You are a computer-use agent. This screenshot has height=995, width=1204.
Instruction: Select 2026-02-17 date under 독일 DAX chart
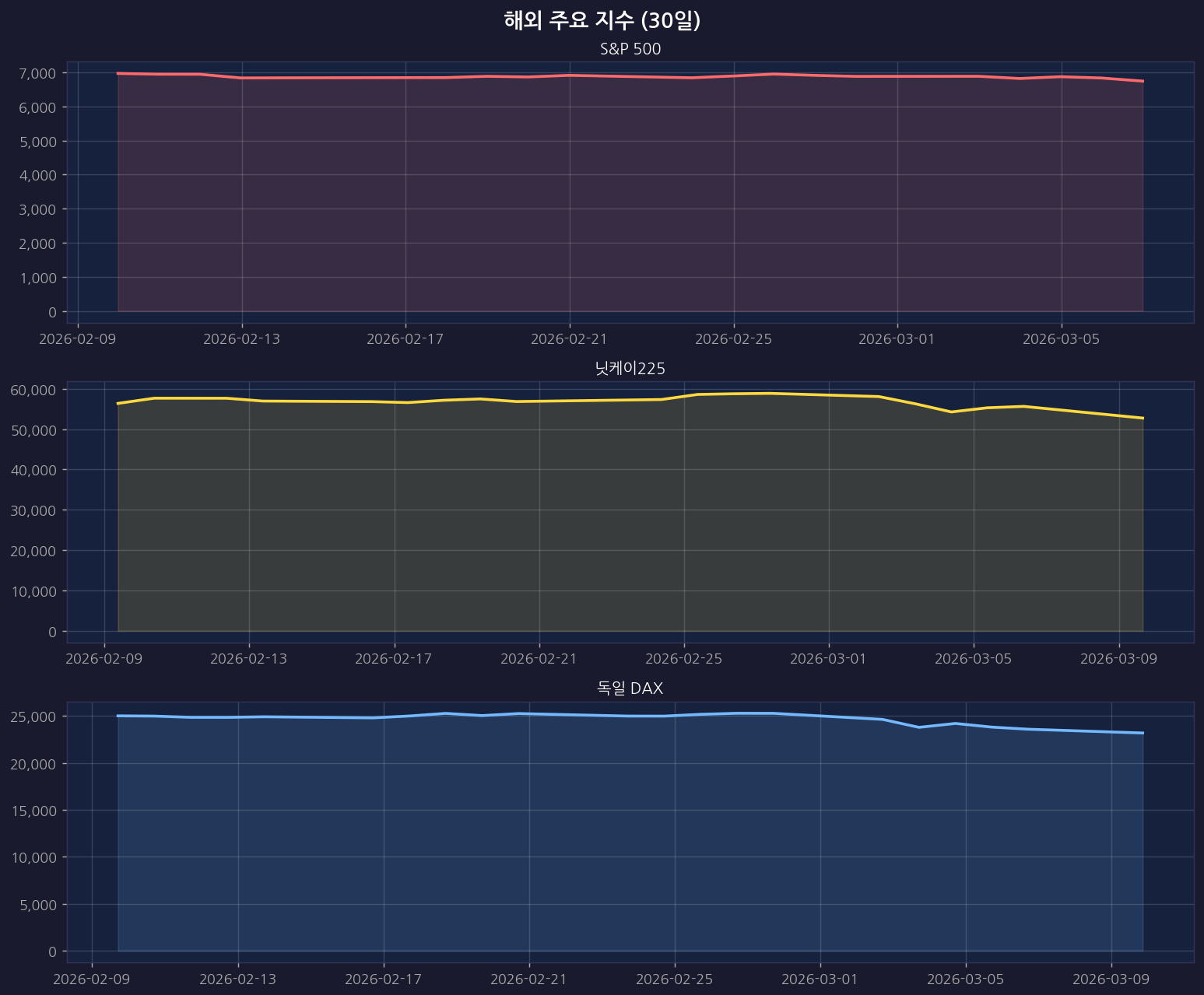pos(383,979)
